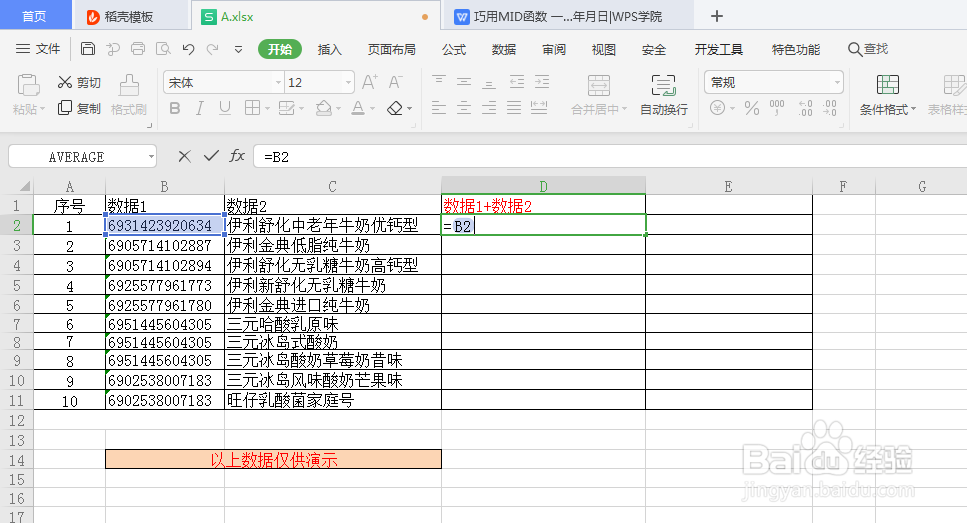The image size is (967, 523).
Task: Toggle Italic formatting
Action: tap(200, 109)
